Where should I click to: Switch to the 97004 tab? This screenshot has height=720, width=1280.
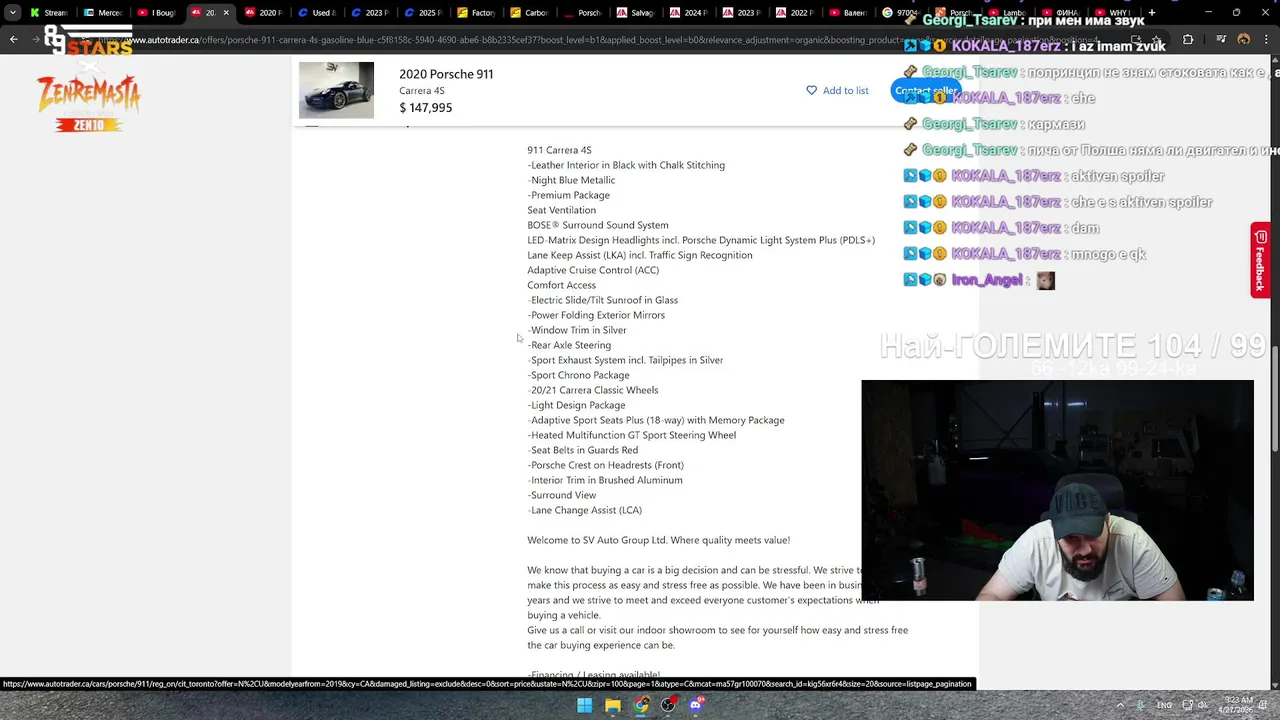pos(900,13)
